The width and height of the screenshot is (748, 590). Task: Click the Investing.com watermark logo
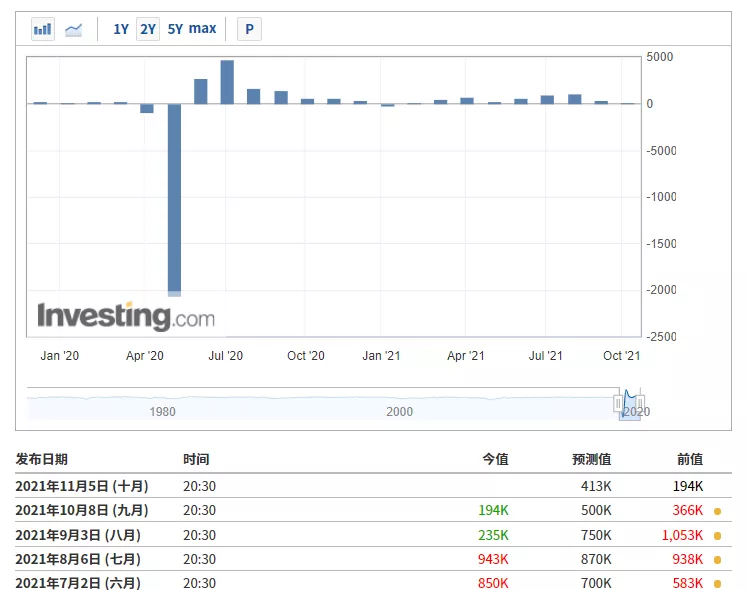(126, 316)
